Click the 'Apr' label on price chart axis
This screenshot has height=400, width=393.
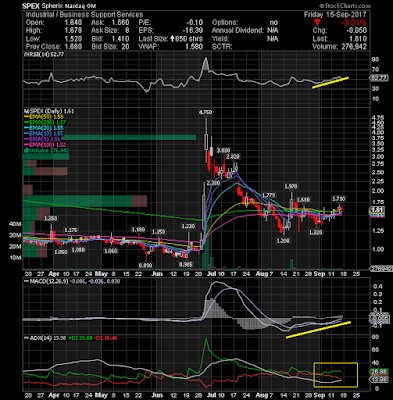coord(54,274)
